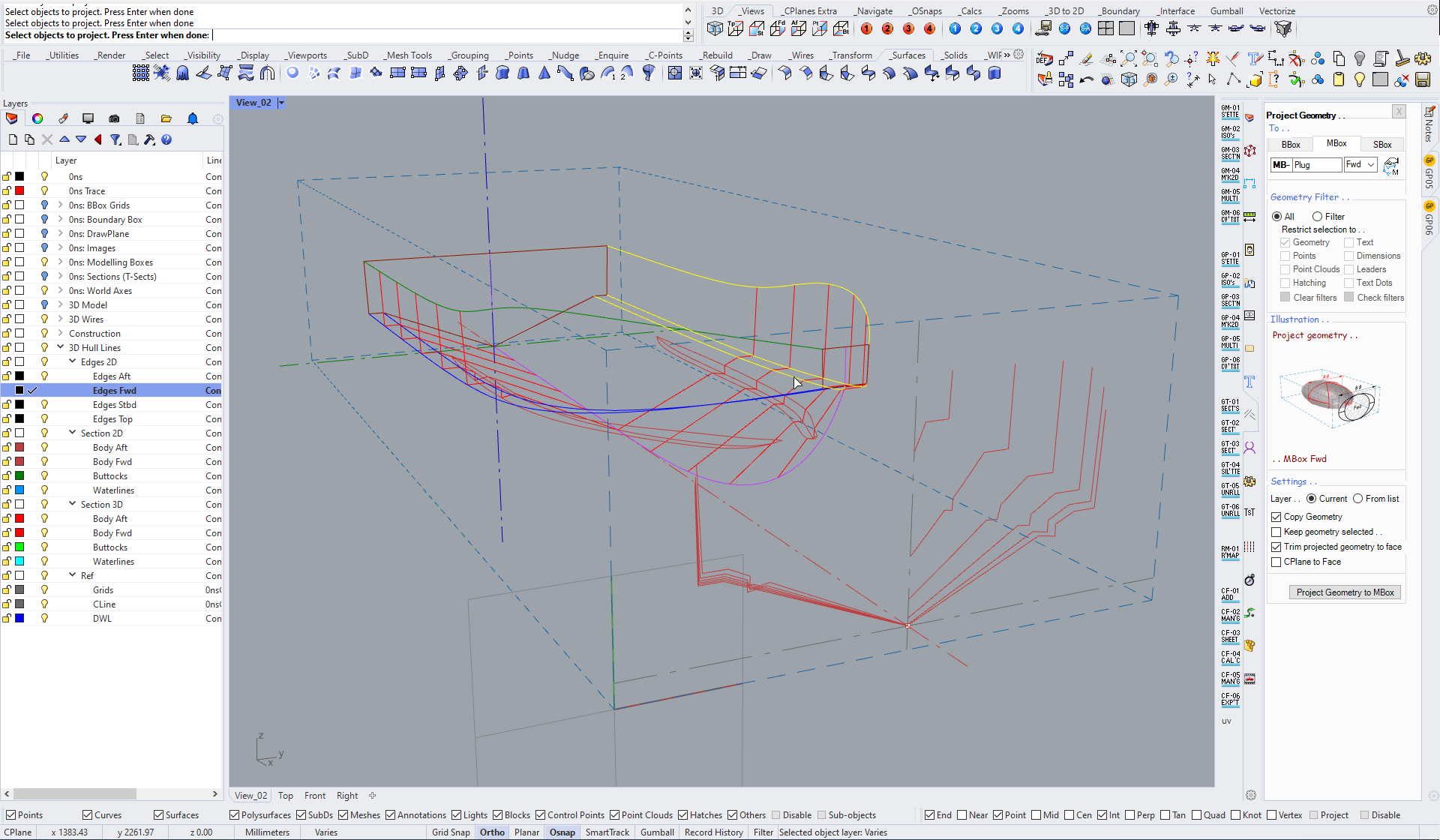Expand the Ons: BBox Grids layer
The image size is (1440, 840).
click(61, 205)
